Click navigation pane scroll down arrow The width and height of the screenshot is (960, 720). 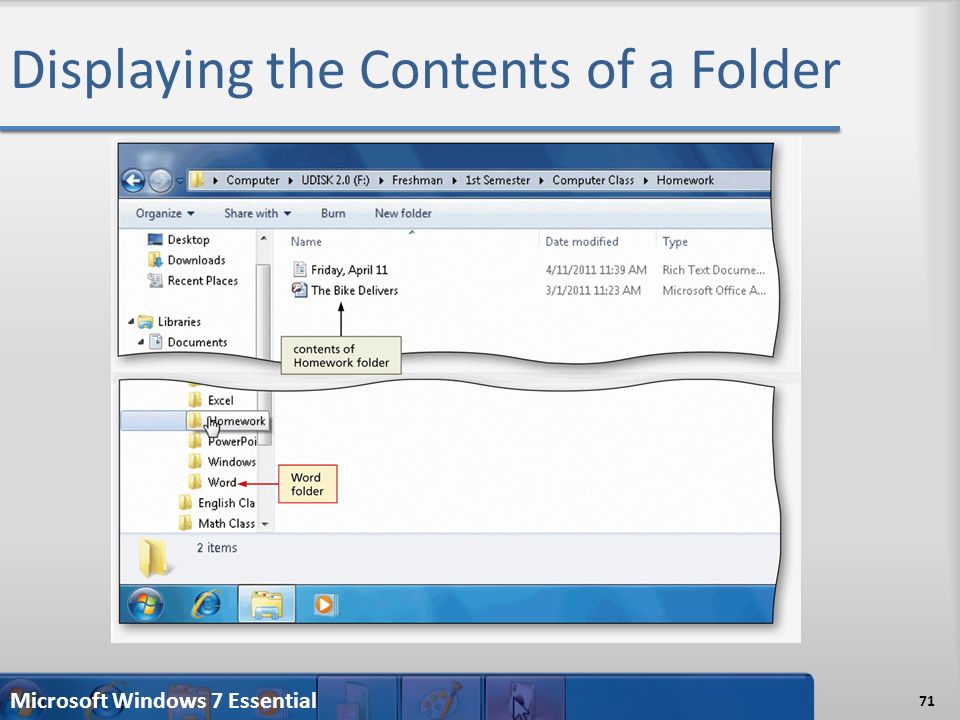coord(264,524)
